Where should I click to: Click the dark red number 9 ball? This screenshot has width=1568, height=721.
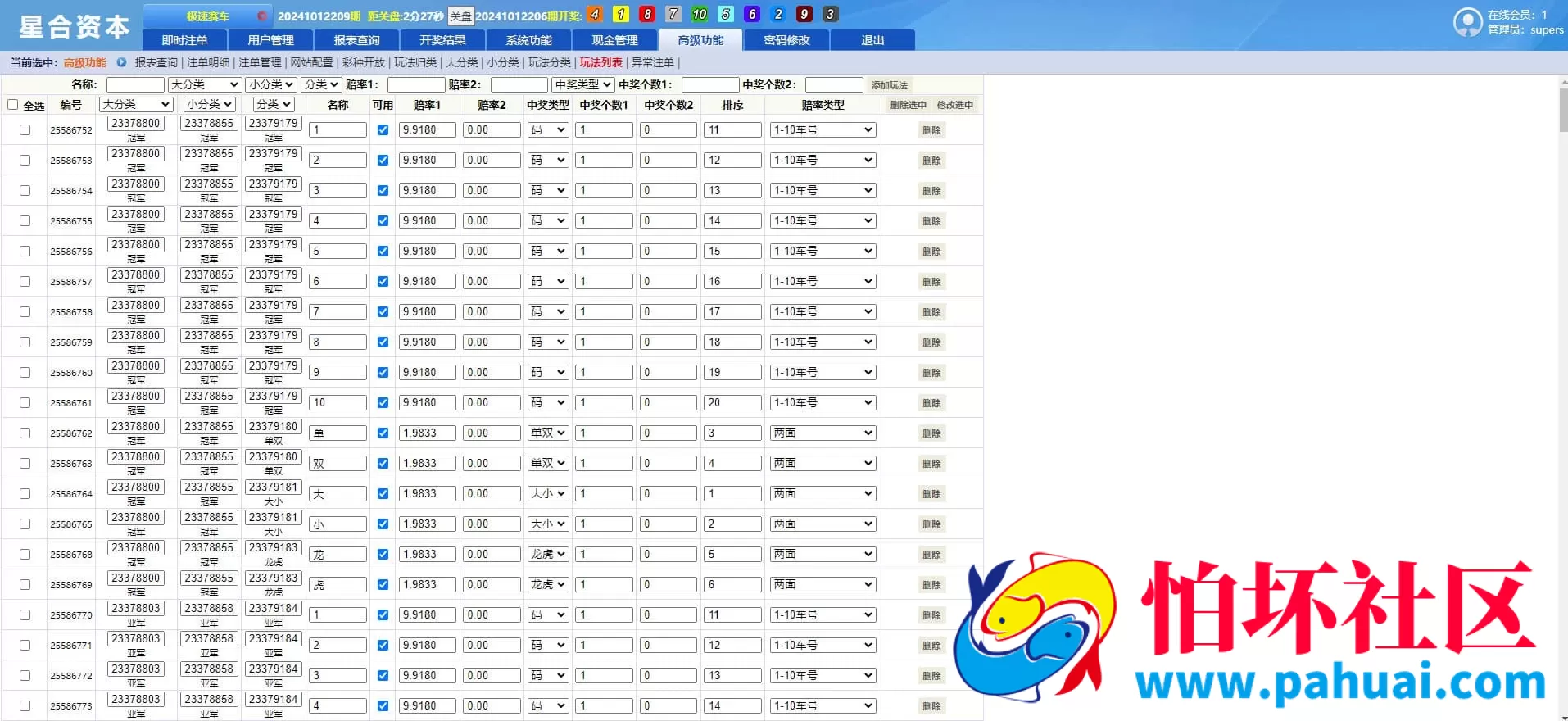point(804,14)
